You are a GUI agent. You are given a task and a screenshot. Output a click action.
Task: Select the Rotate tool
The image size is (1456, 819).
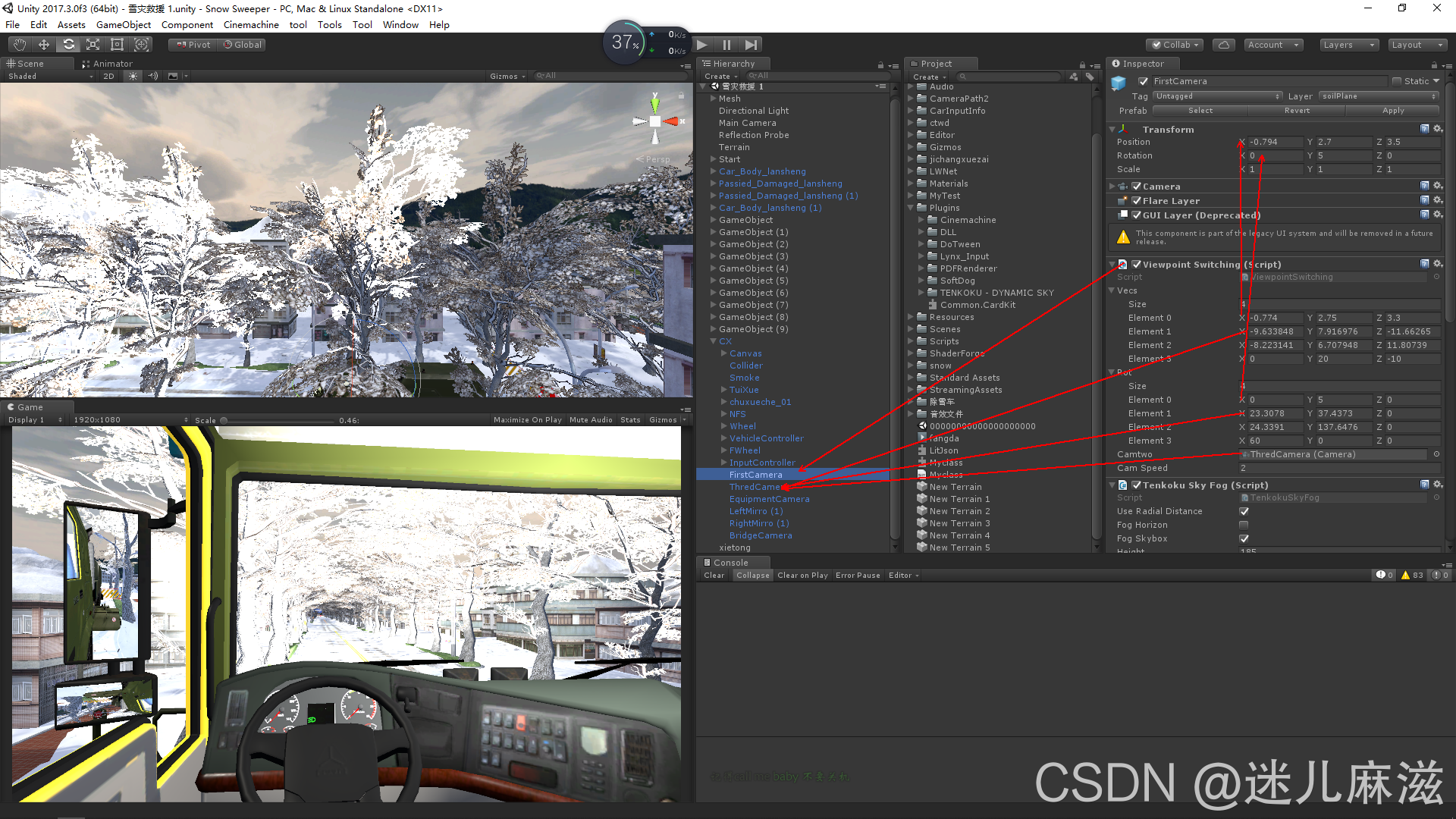tap(68, 45)
